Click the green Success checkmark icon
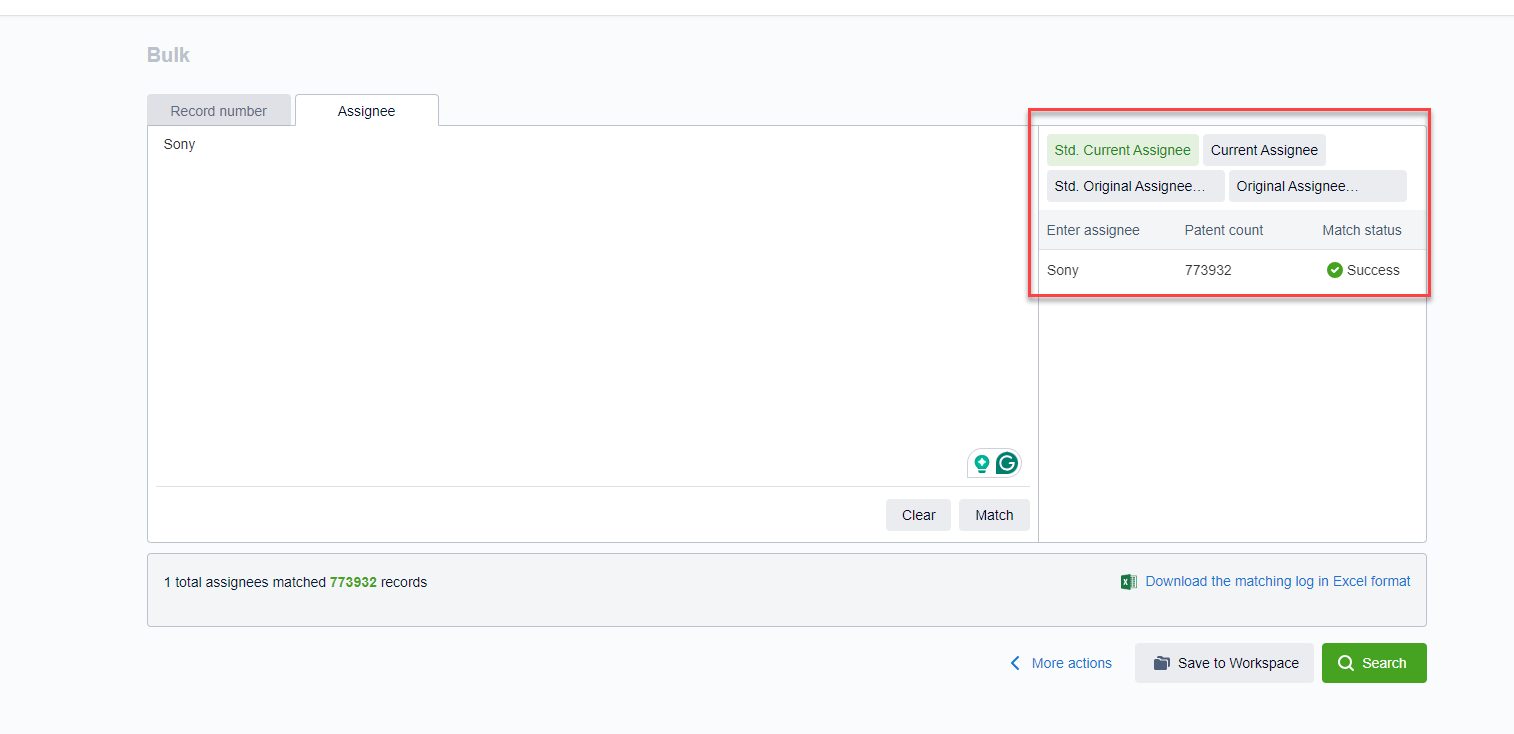 click(x=1334, y=270)
